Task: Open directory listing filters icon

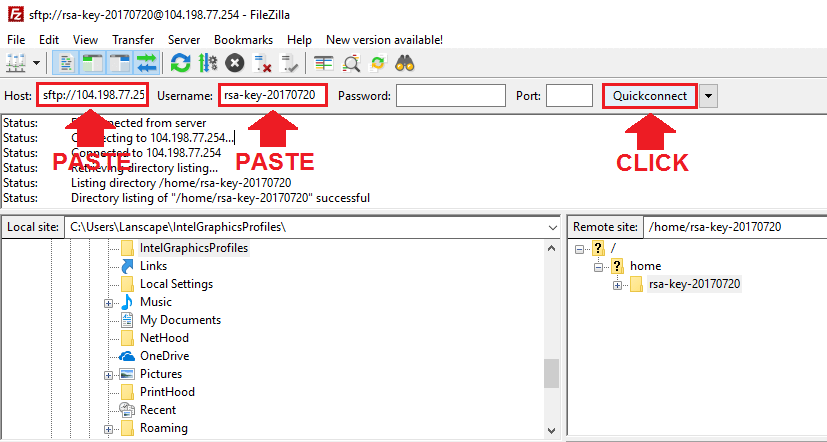Action: [x=323, y=64]
